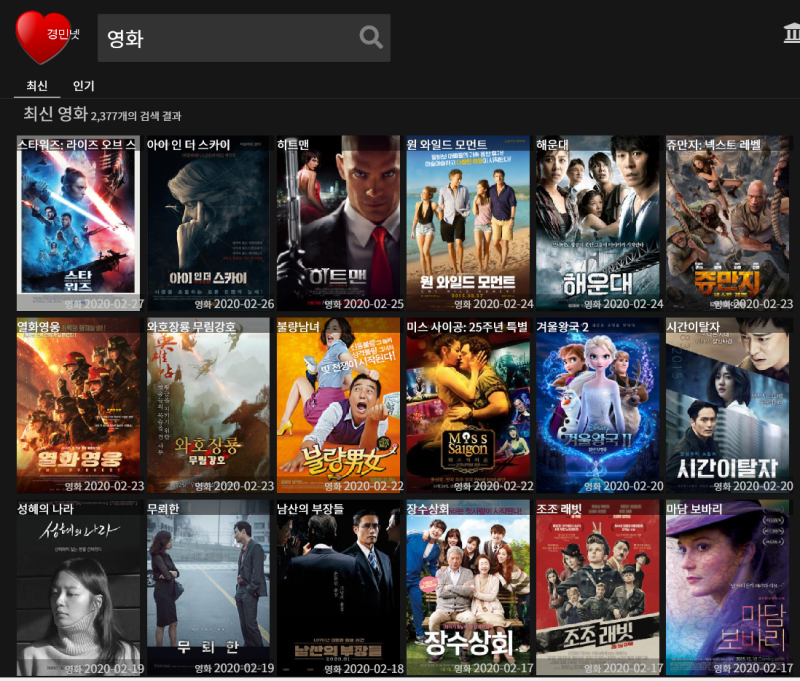Open the 시간이탈자 movie poster

(728, 406)
